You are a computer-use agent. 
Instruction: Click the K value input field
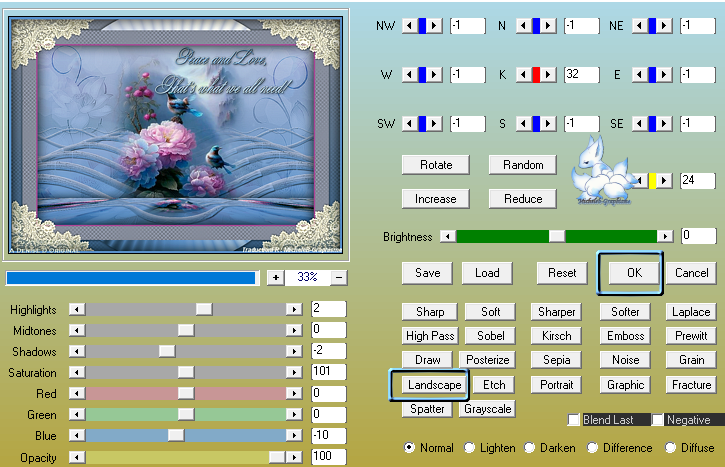coord(582,74)
